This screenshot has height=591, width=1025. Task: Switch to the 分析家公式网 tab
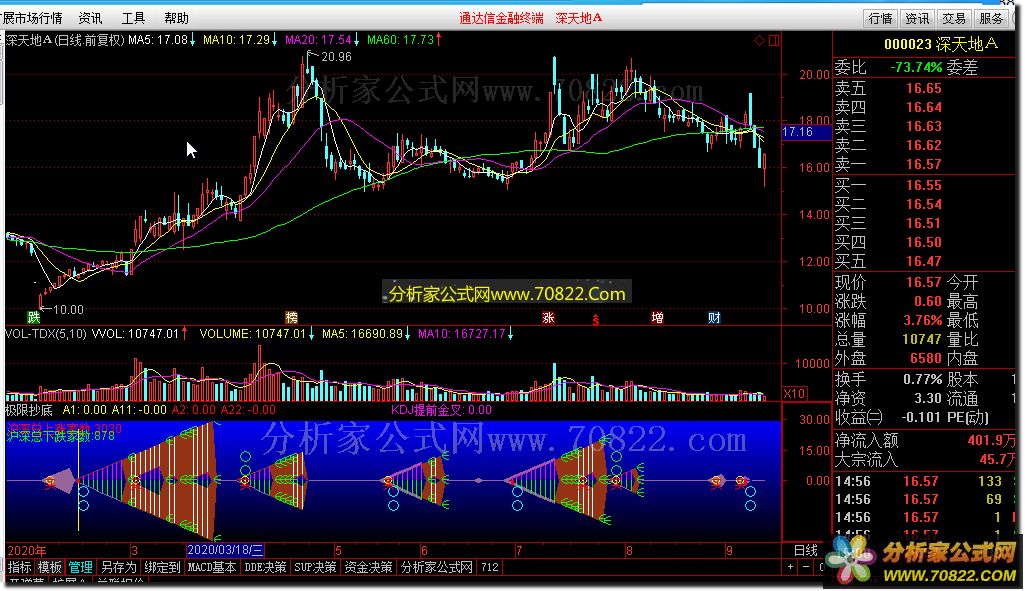(x=436, y=567)
